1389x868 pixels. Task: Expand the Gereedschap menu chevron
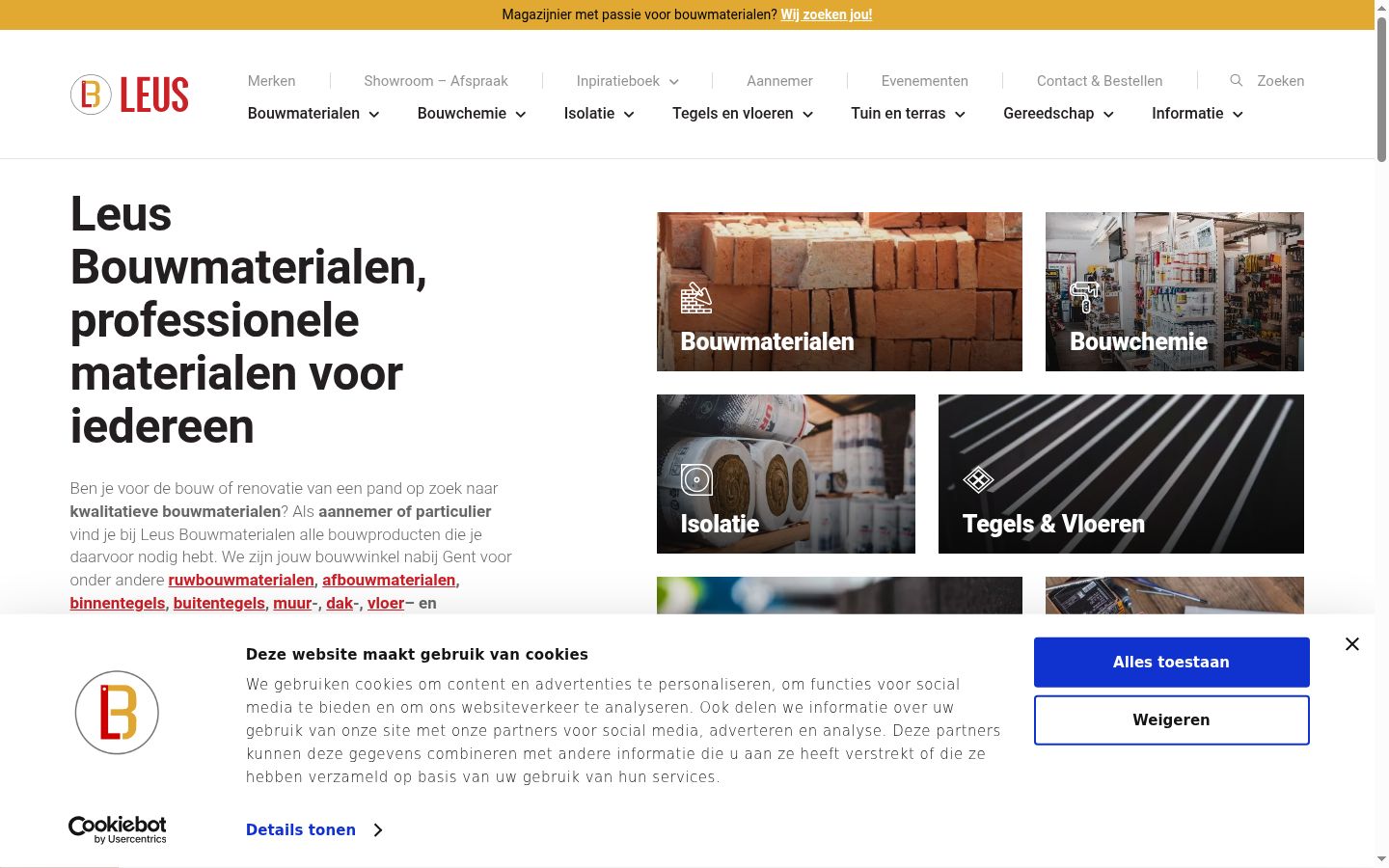point(1108,114)
